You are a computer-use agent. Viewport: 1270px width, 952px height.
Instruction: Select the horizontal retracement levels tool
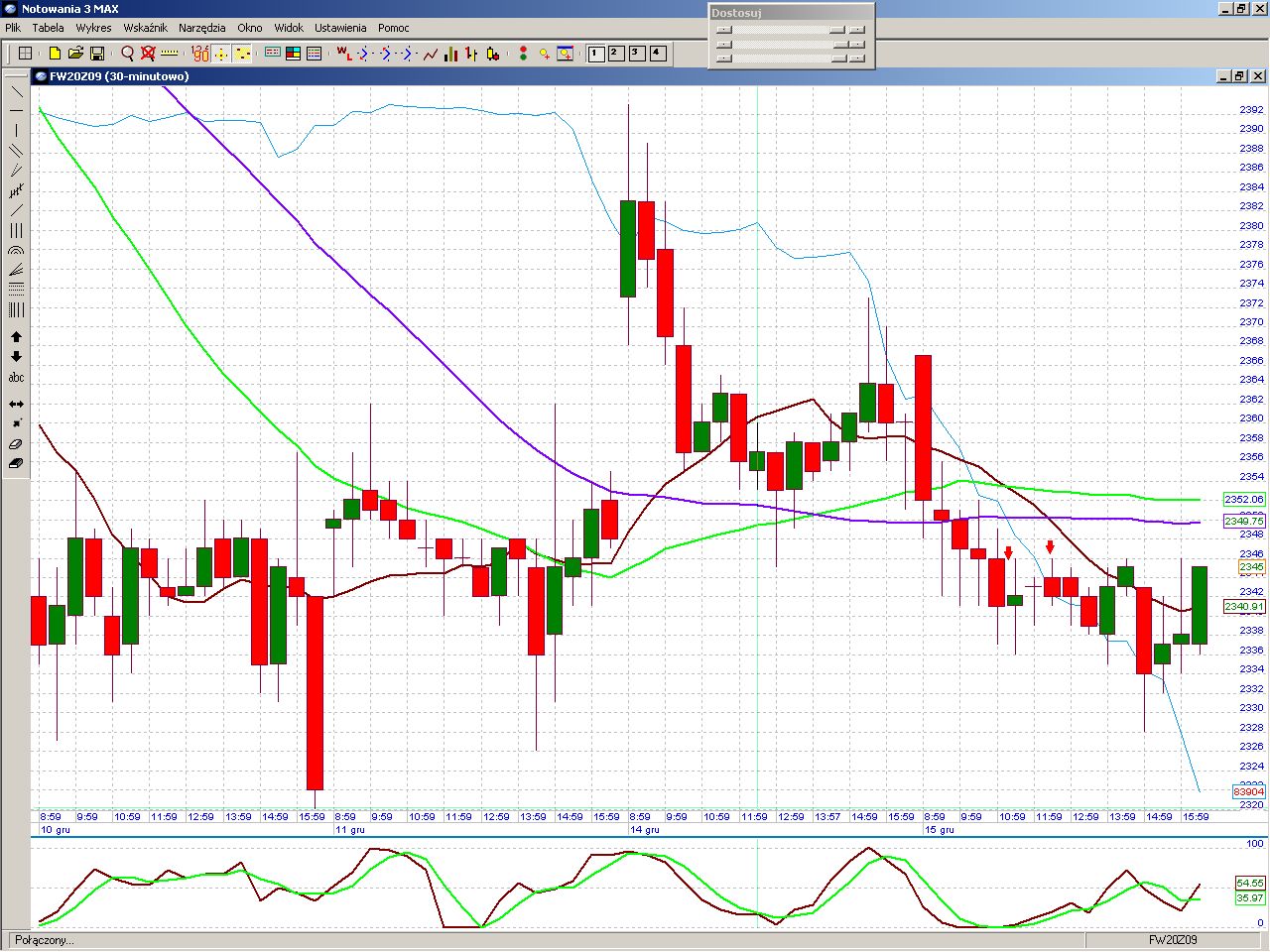[16, 290]
